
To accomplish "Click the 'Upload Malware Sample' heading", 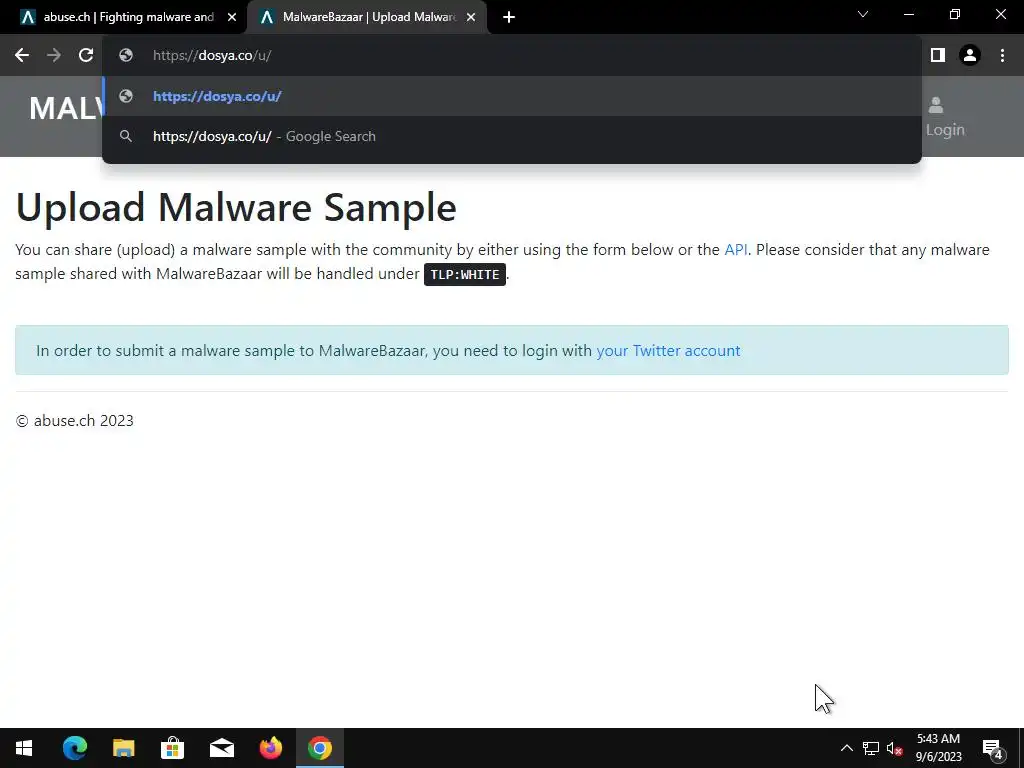I will [236, 208].
